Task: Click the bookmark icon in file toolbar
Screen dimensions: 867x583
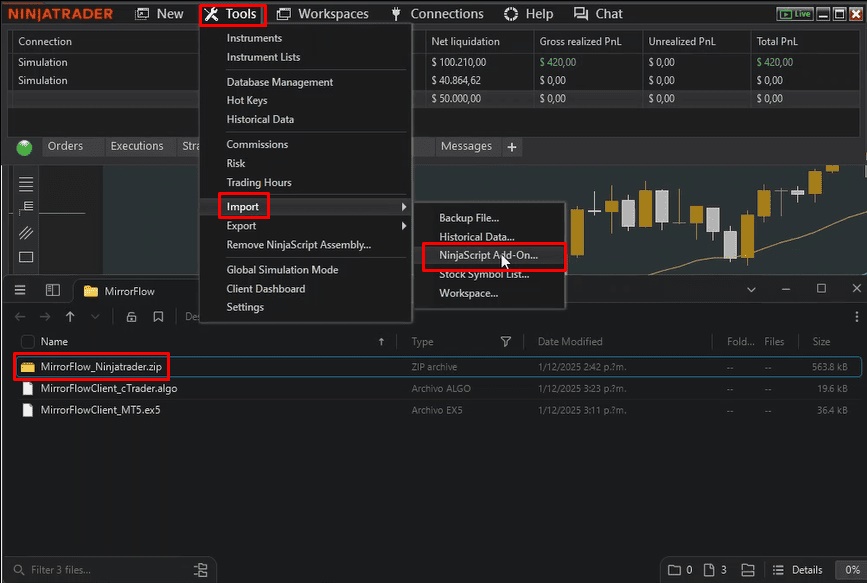Action: [158, 317]
